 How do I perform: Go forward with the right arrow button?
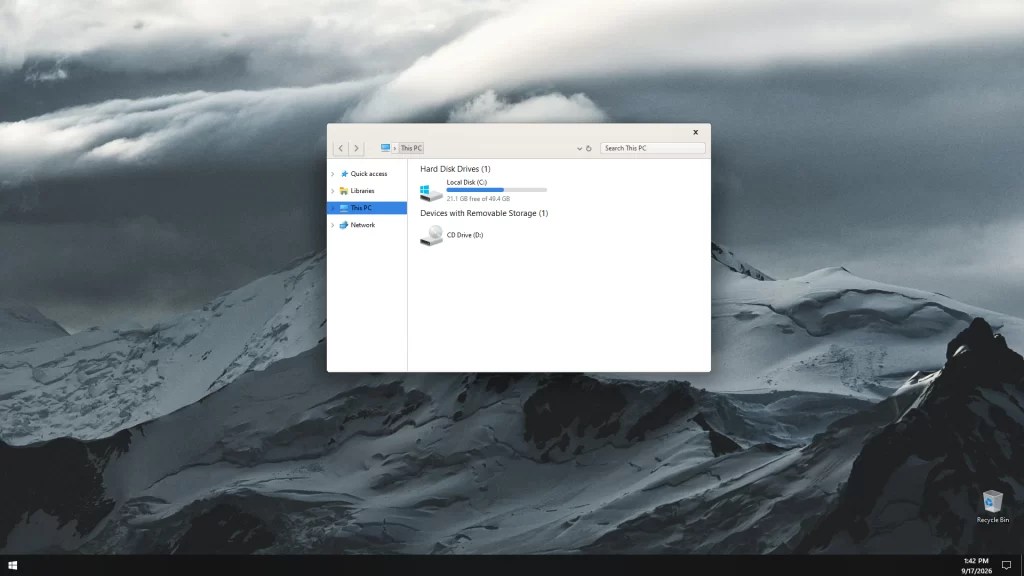click(356, 148)
